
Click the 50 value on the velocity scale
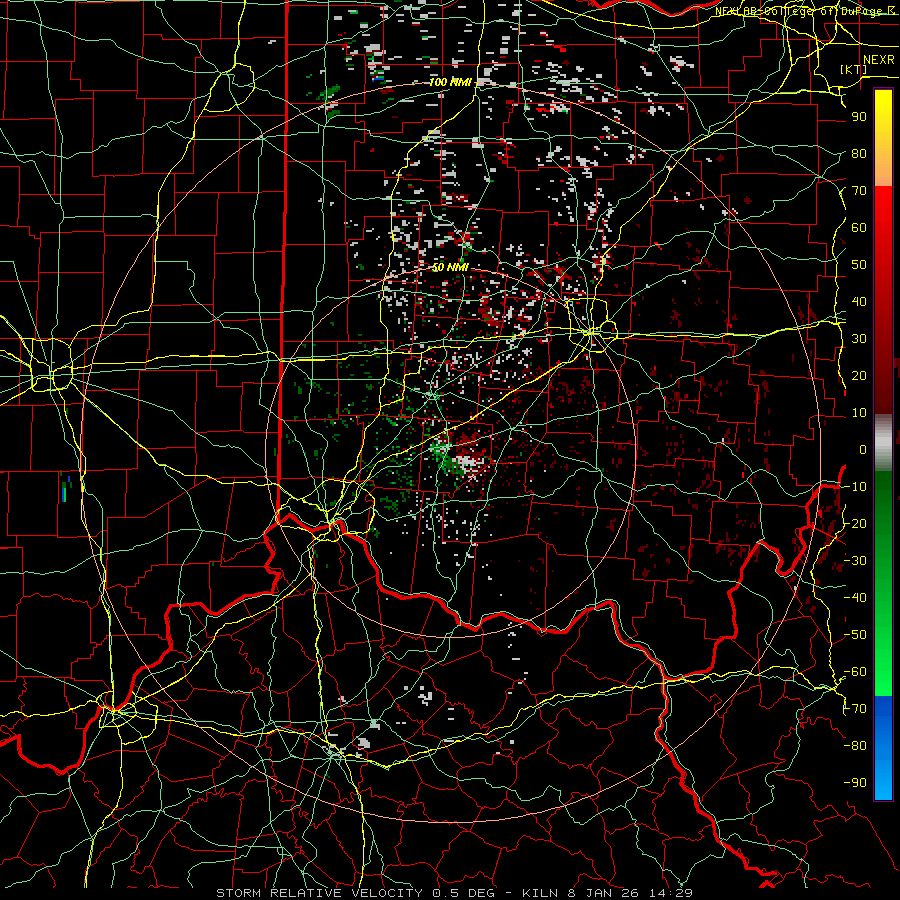(x=859, y=265)
